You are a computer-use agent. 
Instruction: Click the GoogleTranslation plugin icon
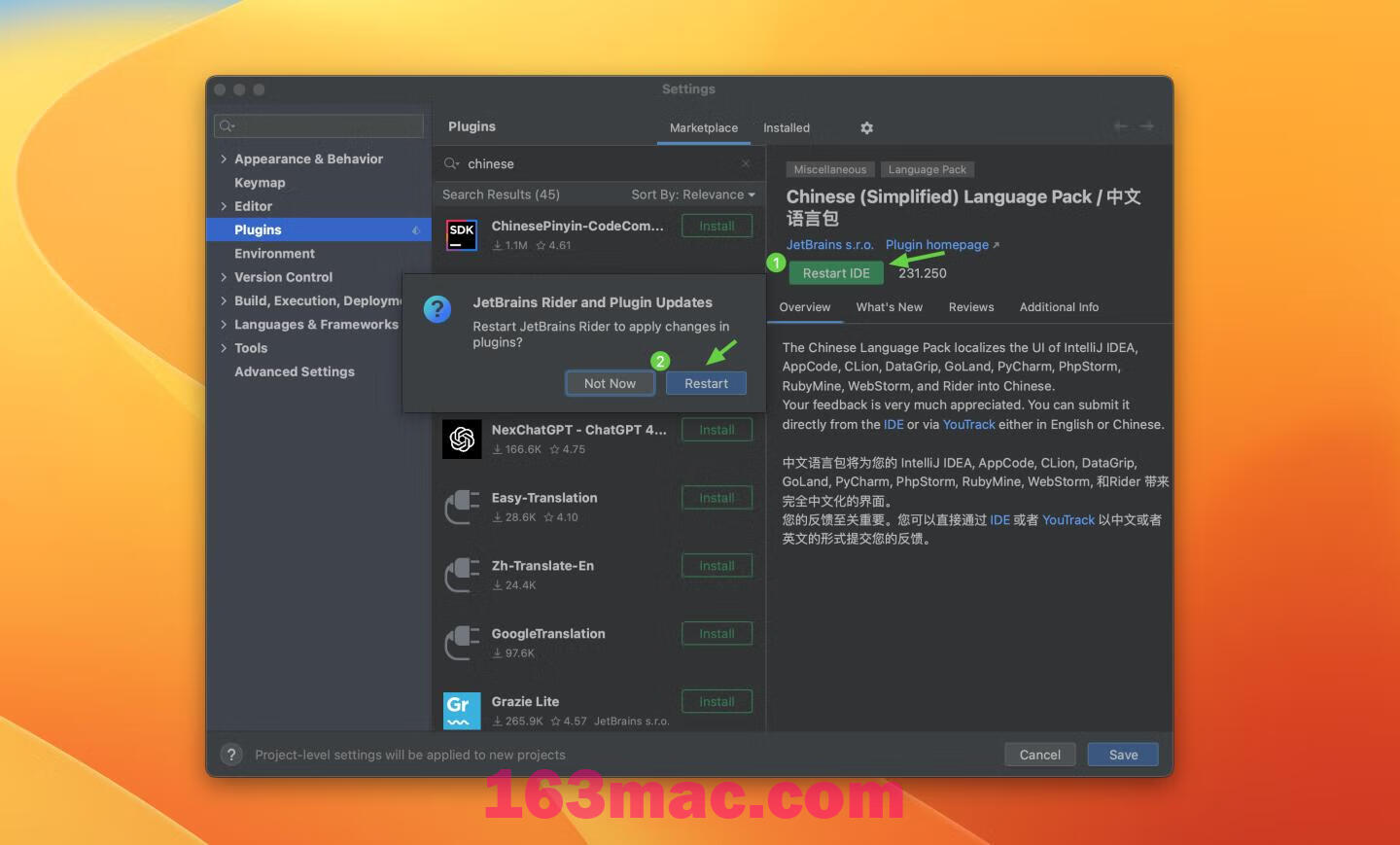tap(462, 643)
